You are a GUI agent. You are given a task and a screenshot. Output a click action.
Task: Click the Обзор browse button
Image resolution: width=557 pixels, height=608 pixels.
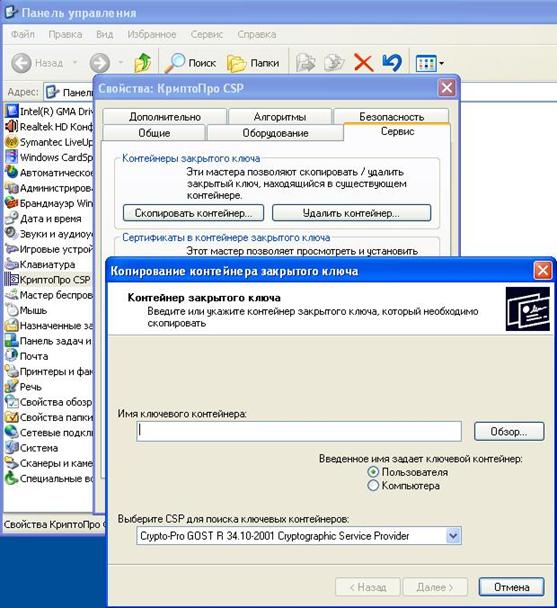tap(509, 432)
